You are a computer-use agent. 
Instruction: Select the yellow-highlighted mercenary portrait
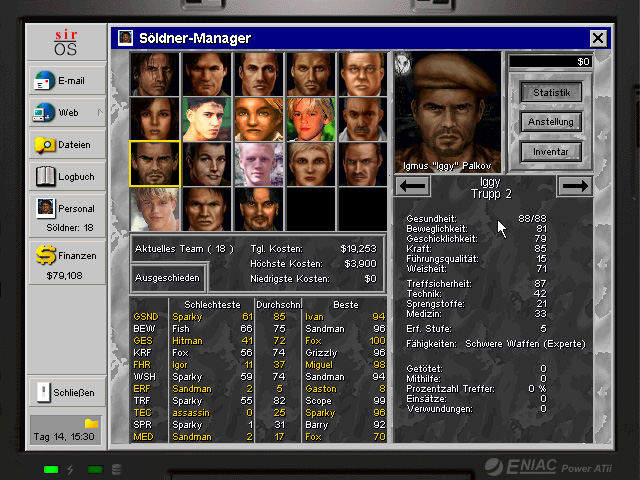coord(154,164)
